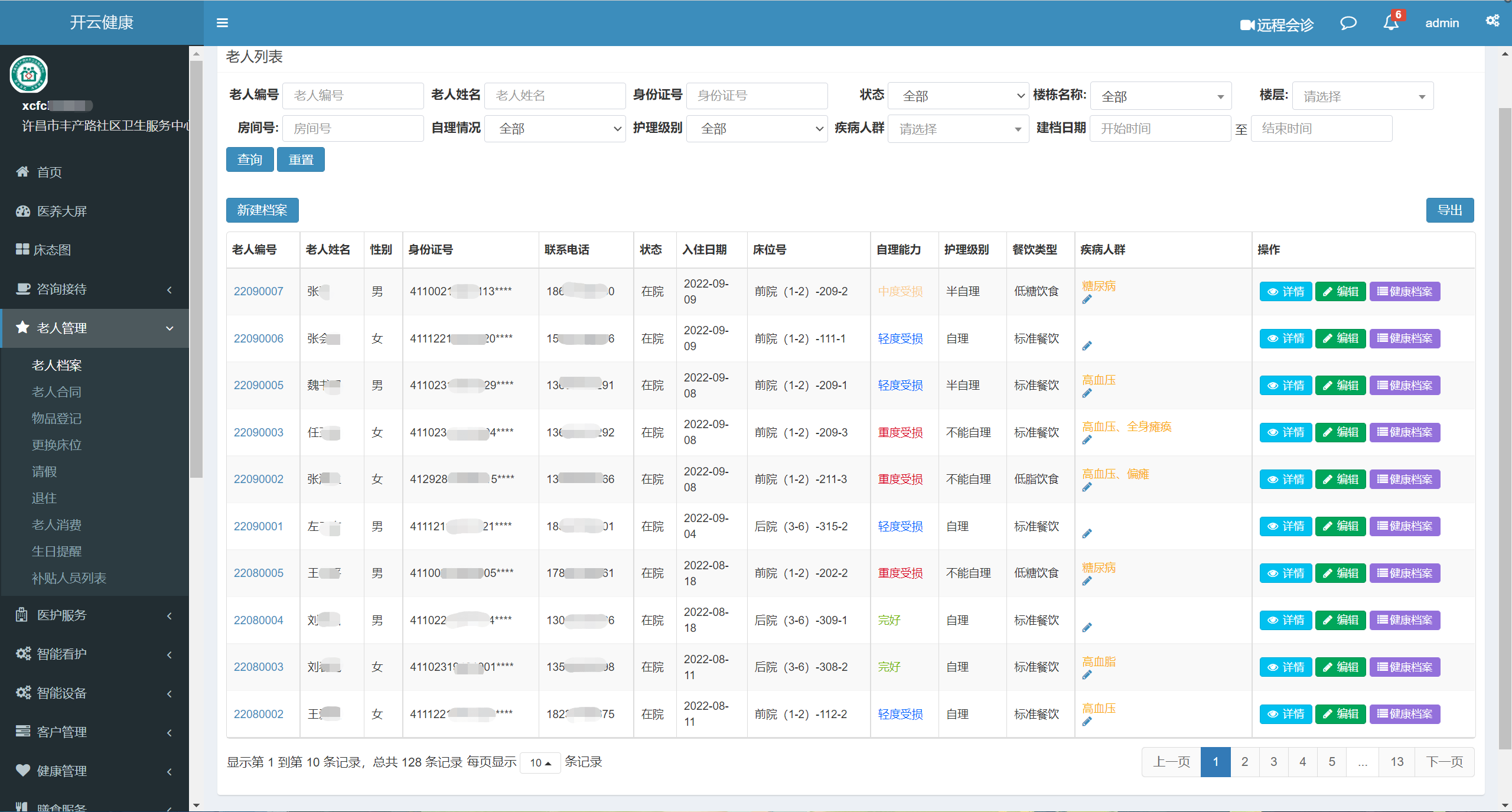
Task: Open the 疾病人群 dropdown
Action: pos(959,129)
